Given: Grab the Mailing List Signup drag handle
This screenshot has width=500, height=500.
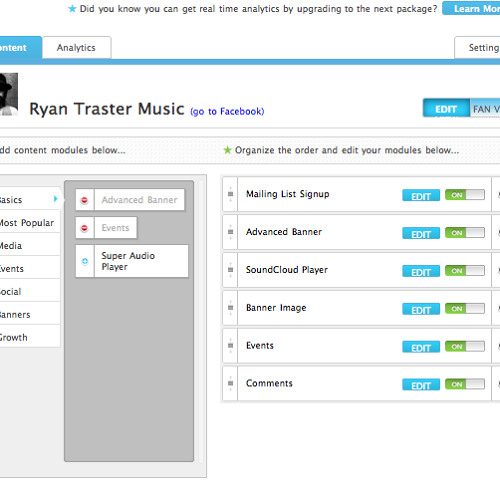Looking at the screenshot, I should (x=230, y=194).
